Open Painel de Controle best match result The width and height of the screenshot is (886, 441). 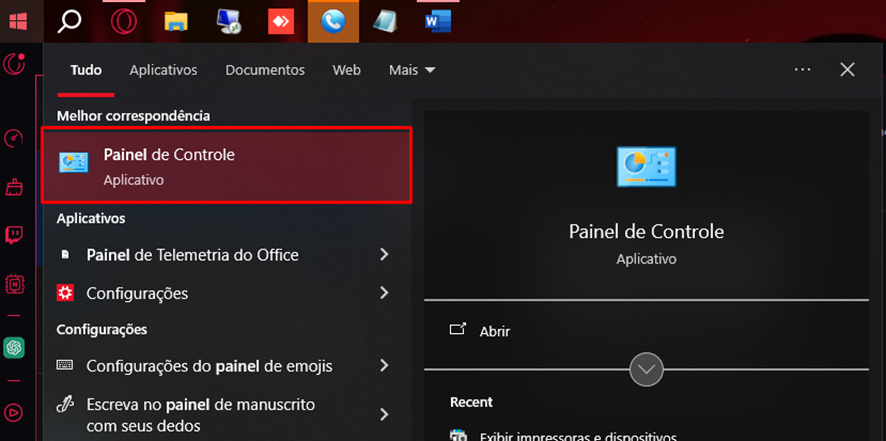click(x=227, y=165)
